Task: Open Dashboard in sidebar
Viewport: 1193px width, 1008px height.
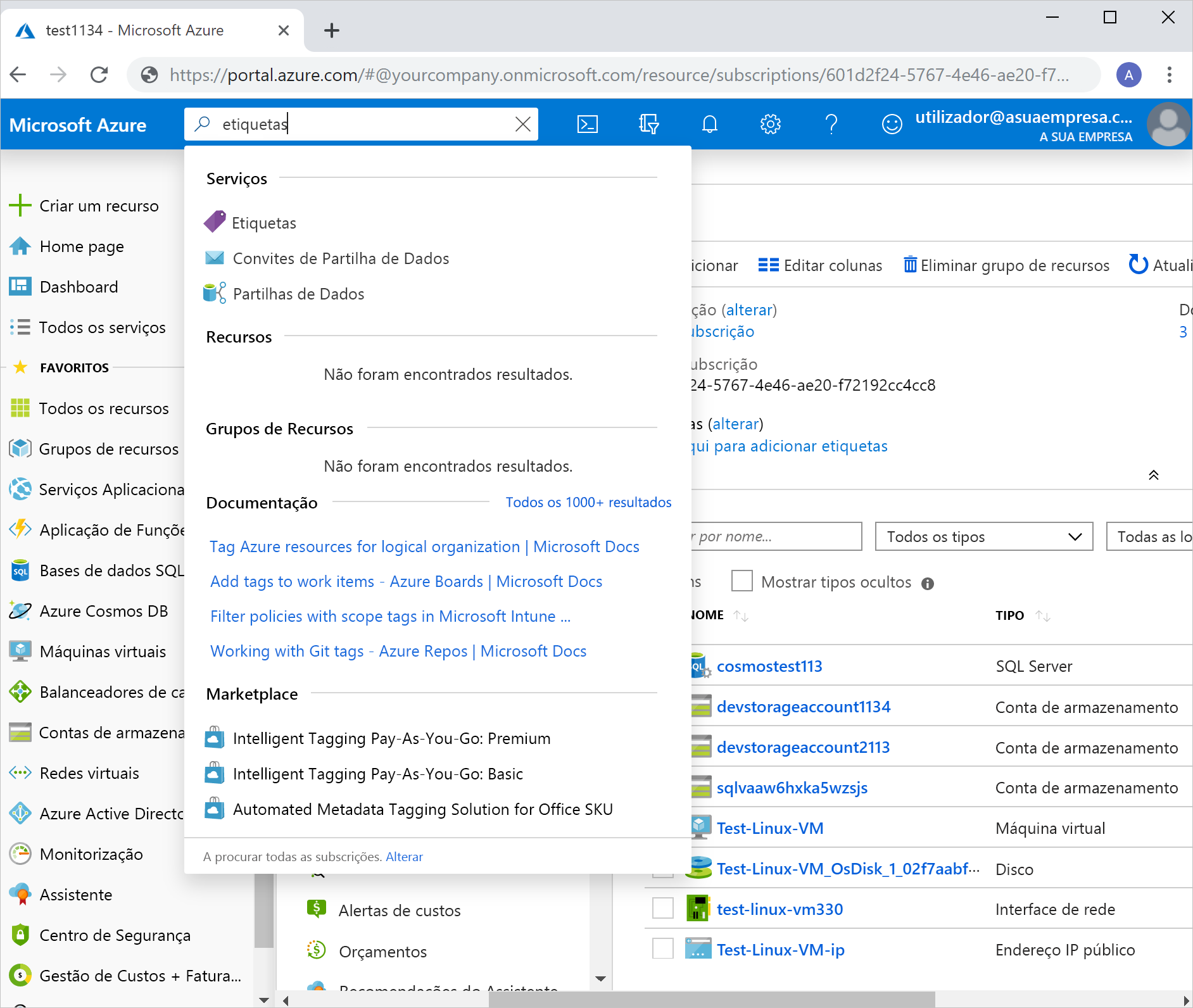Action: 79,287
